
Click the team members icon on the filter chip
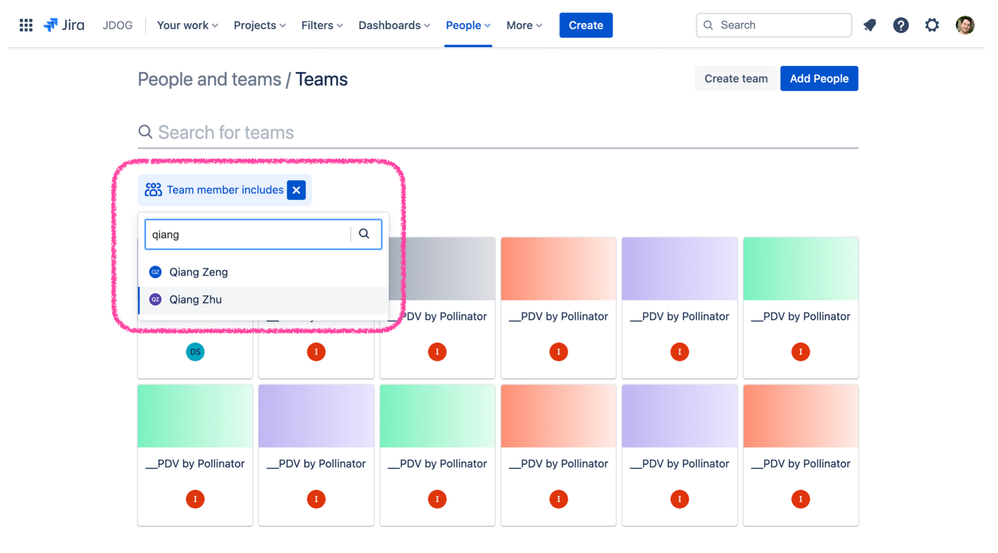click(x=153, y=190)
